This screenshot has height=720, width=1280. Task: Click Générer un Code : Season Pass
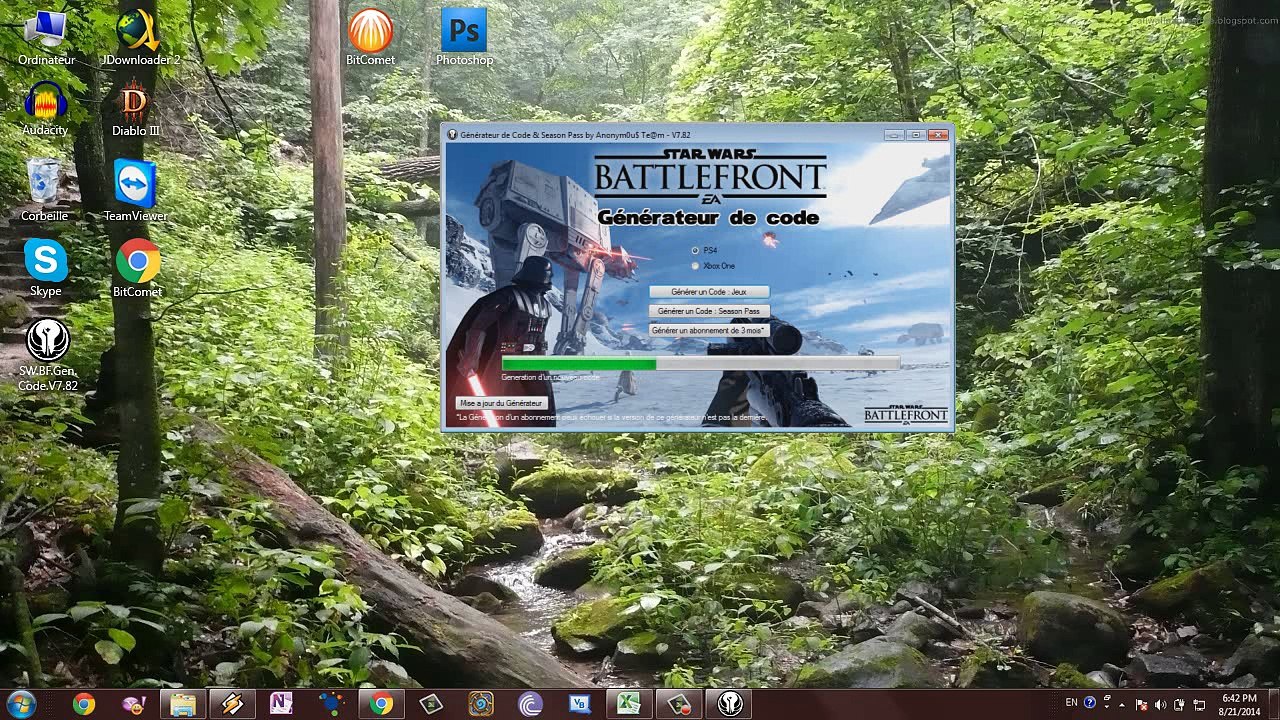coord(709,311)
